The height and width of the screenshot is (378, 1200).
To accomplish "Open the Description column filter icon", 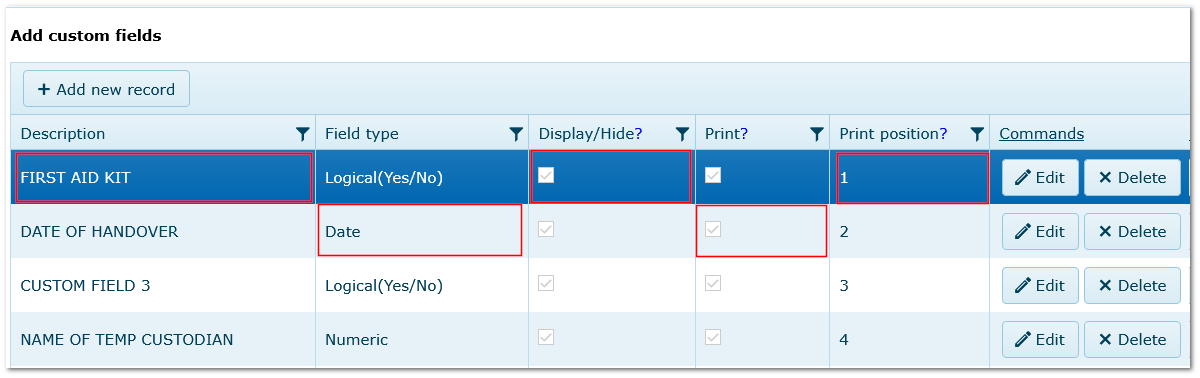I will click(302, 134).
